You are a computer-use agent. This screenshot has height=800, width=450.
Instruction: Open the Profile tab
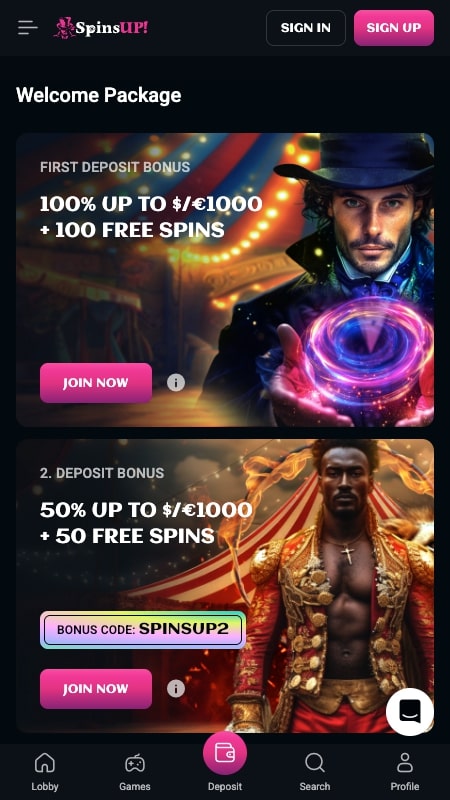pos(405,771)
